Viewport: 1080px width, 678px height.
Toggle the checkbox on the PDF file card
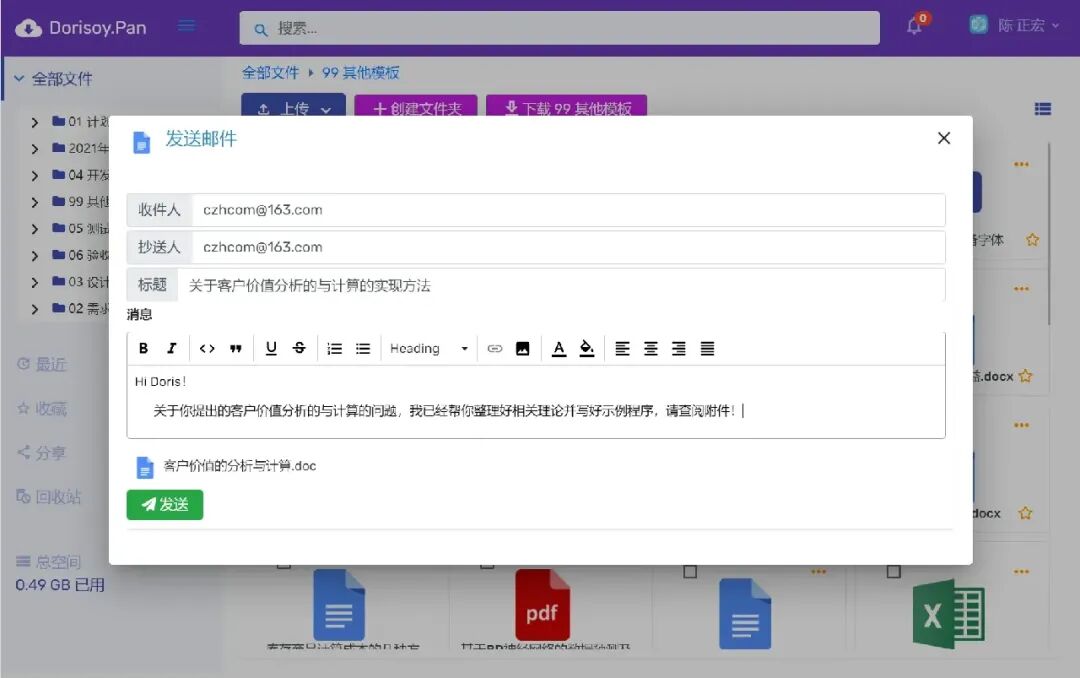click(487, 565)
